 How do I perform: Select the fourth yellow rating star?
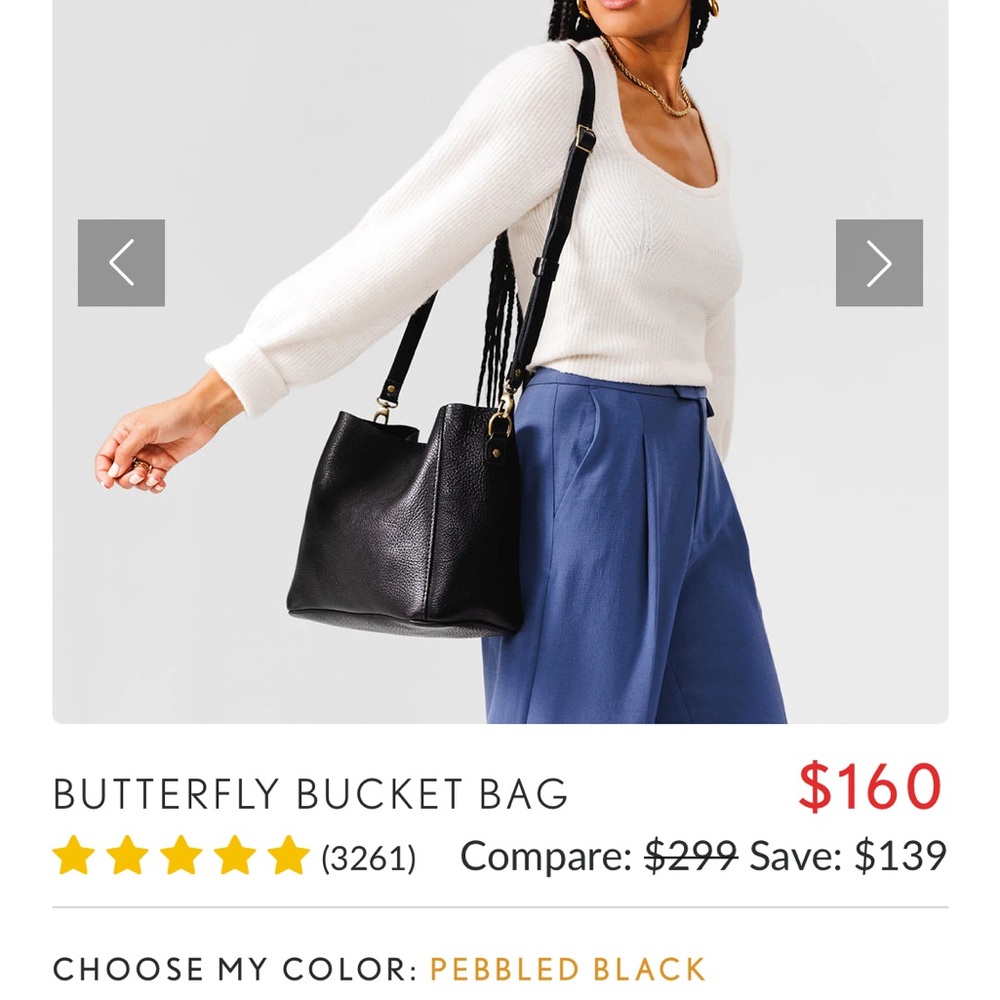coord(235,855)
